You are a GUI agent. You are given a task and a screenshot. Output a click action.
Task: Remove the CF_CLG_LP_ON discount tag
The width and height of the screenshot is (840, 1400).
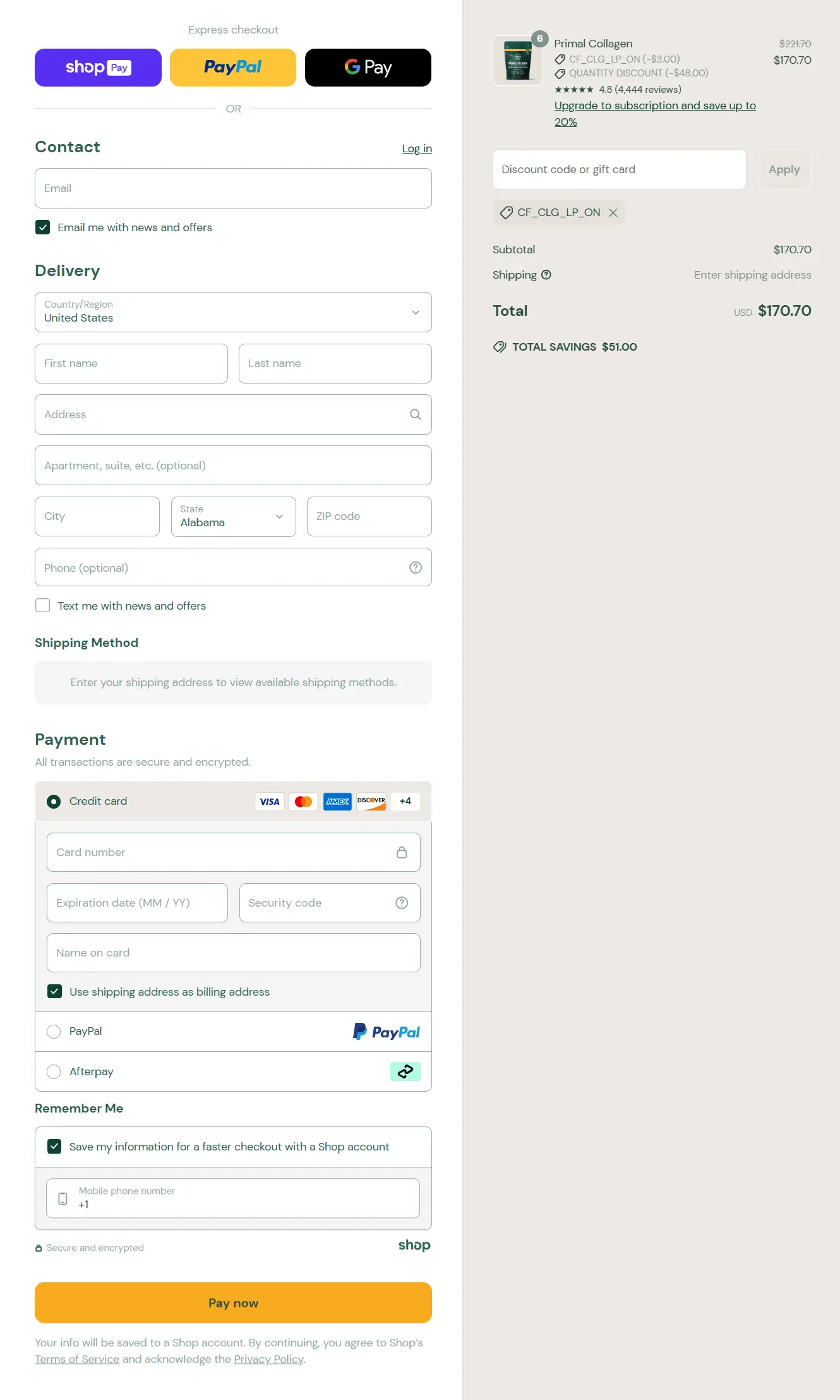(x=613, y=212)
